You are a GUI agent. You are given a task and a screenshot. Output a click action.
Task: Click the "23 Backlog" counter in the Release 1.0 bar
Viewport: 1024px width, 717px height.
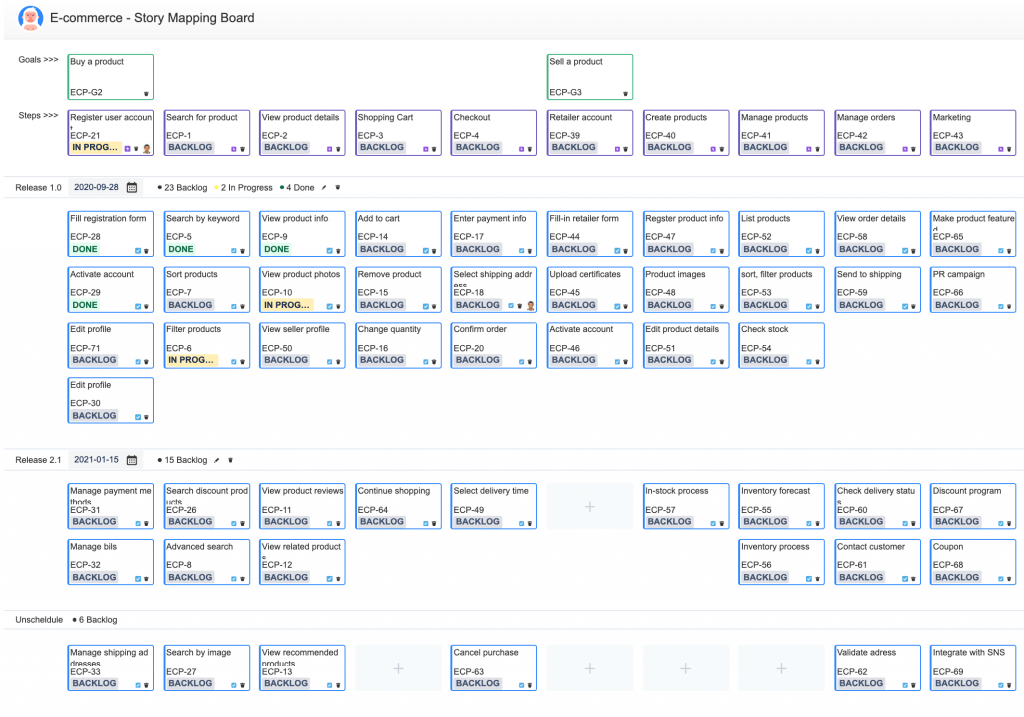pyautogui.click(x=178, y=187)
